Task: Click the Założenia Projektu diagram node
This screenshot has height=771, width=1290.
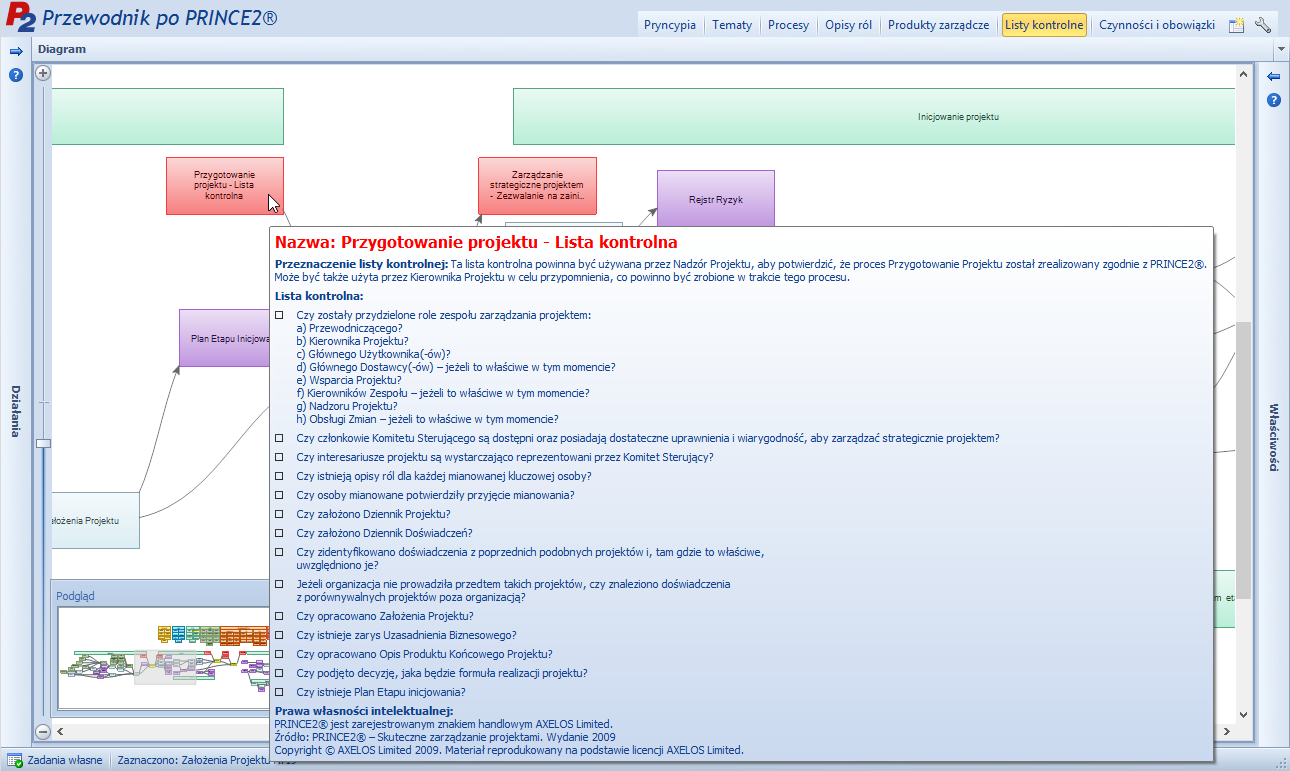Action: (95, 520)
